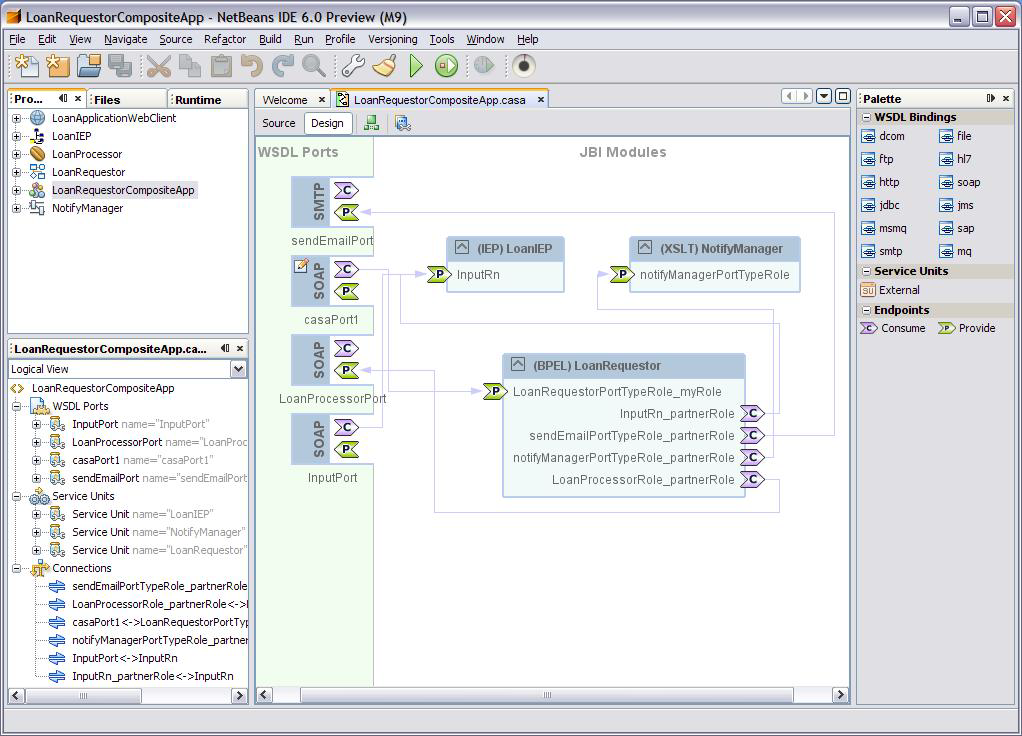Click the provide endpoint of LoanProcessorPort
This screenshot has height=736, width=1022.
click(346, 370)
